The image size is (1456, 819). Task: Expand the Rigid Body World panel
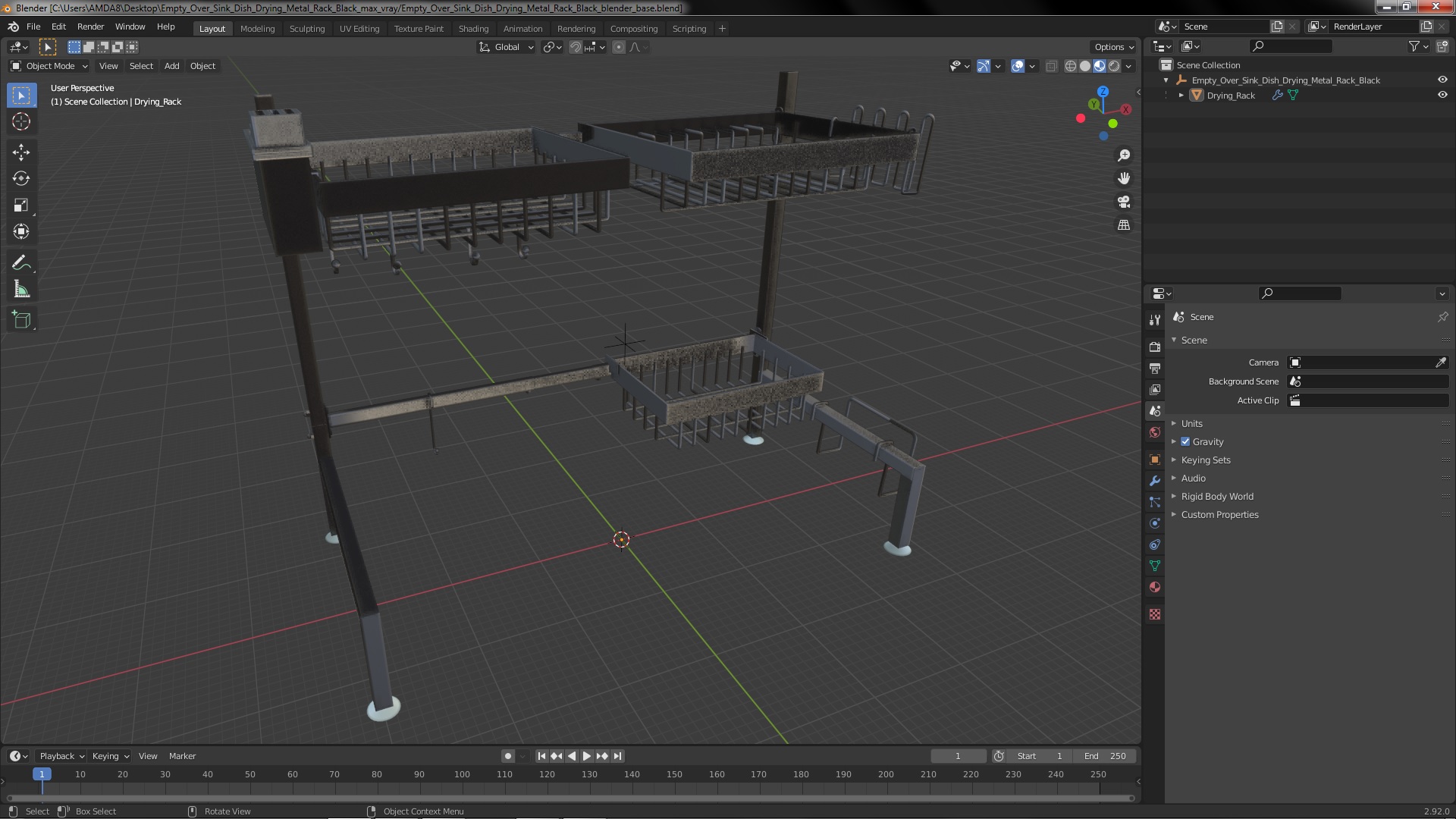point(1216,496)
